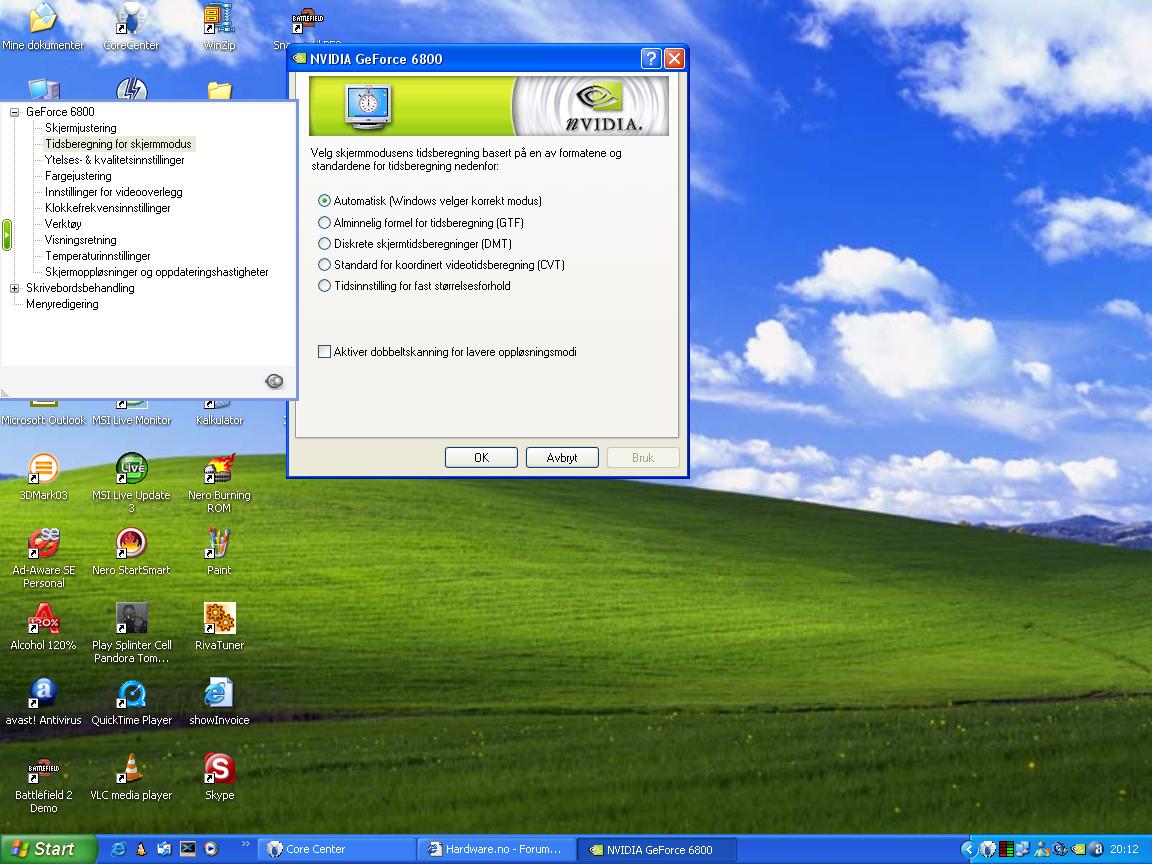Expand the Skrivebordsbehandling tree node
Viewport: 1152px width, 864px height.
tap(14, 289)
